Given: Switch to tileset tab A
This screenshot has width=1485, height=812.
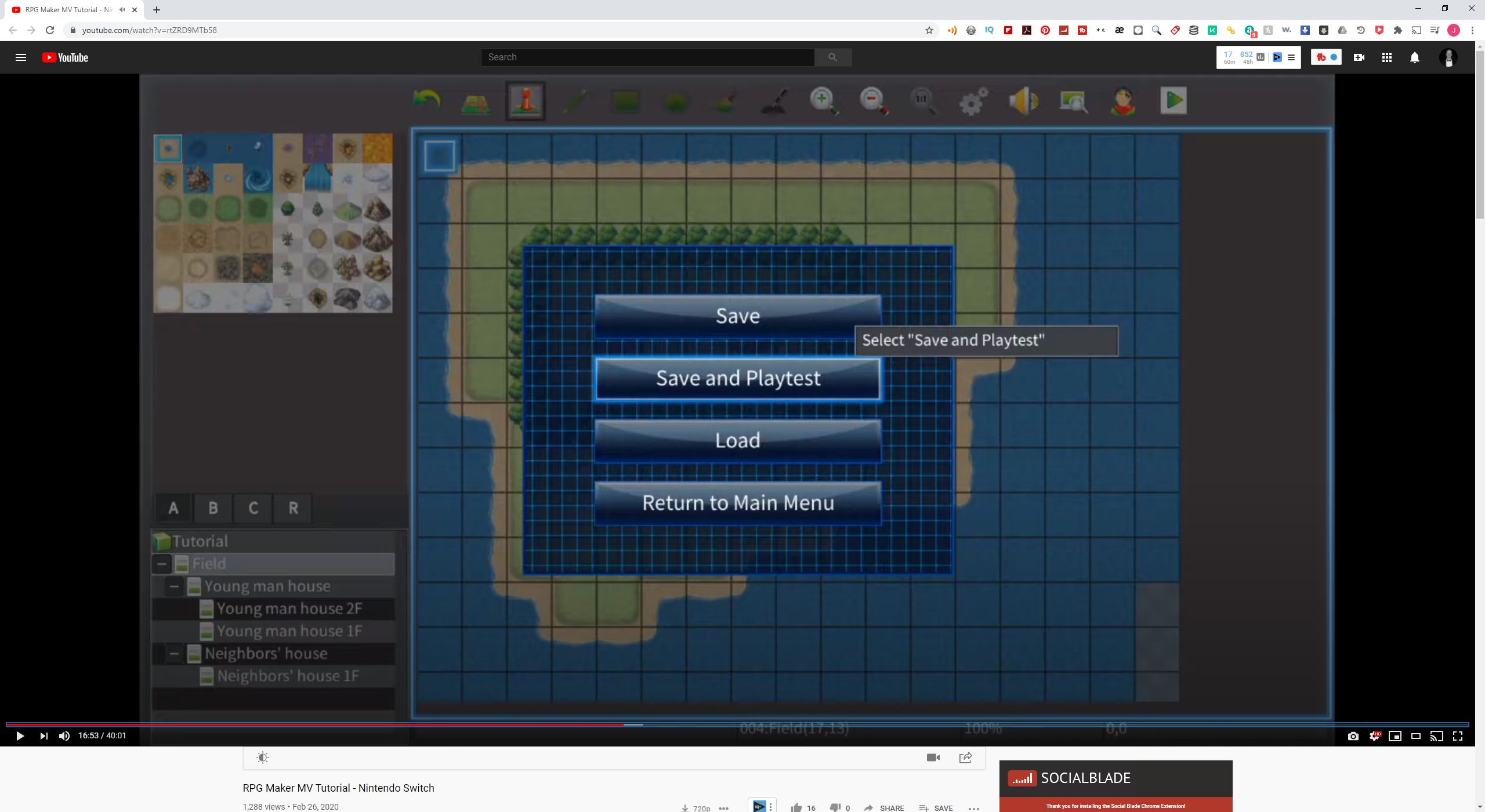Looking at the screenshot, I should [173, 508].
